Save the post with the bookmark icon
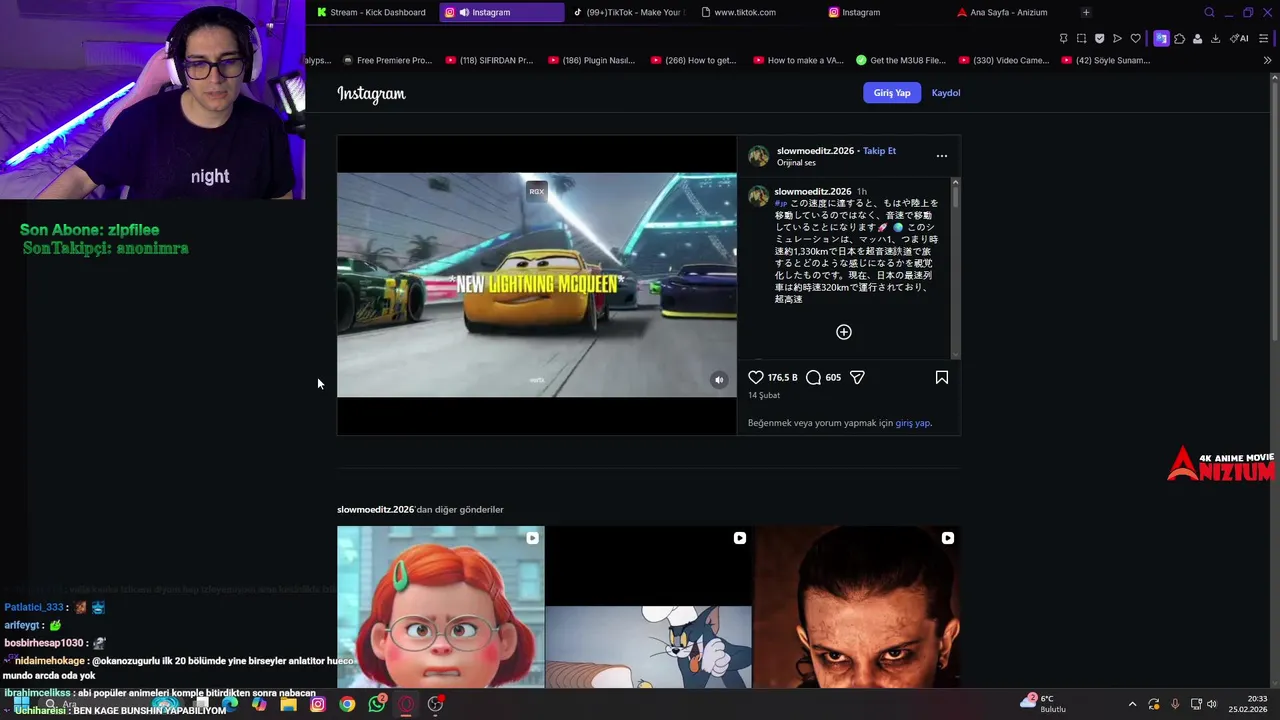The width and height of the screenshot is (1280, 720). (941, 377)
